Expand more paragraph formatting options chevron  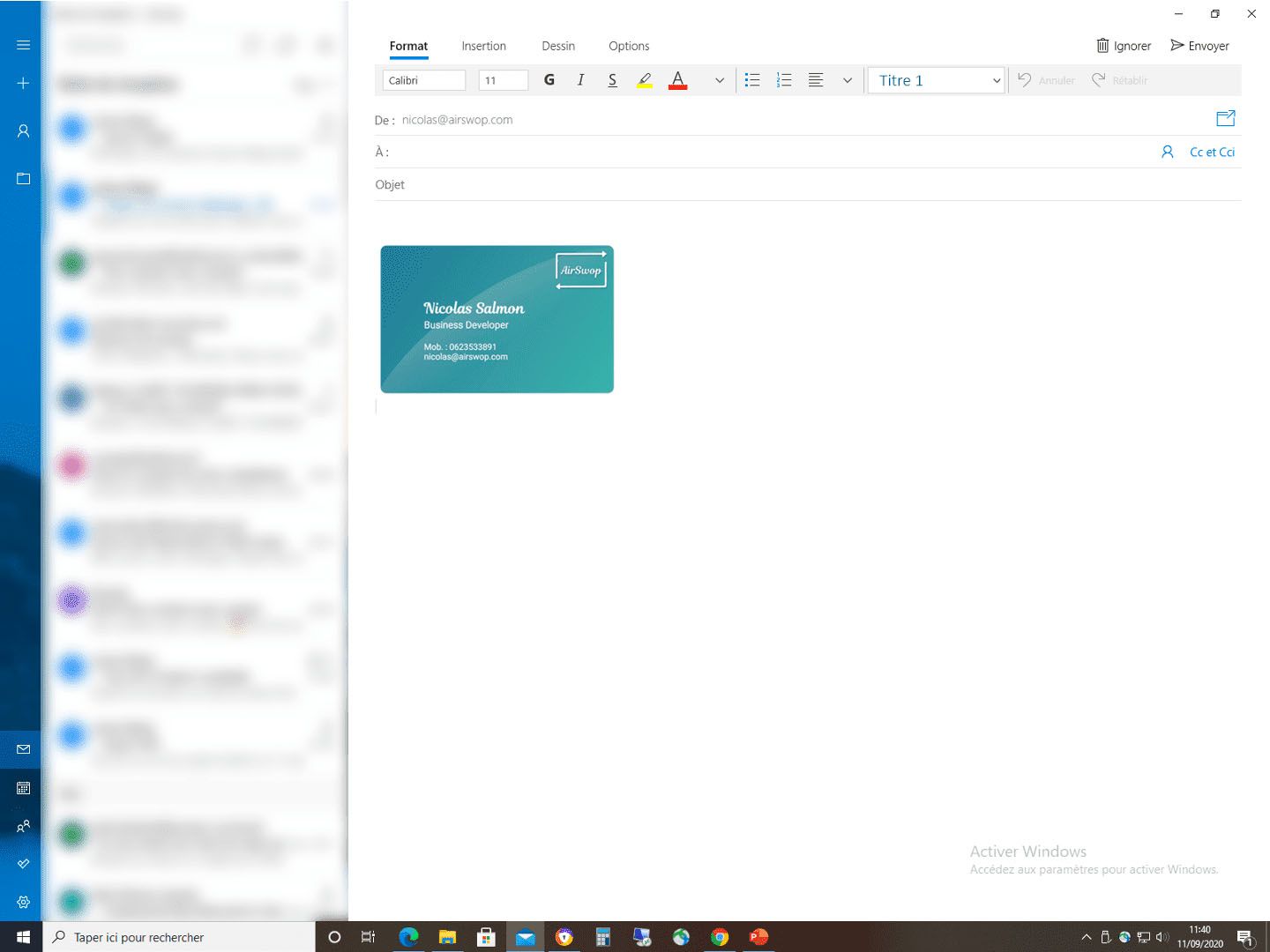848,80
